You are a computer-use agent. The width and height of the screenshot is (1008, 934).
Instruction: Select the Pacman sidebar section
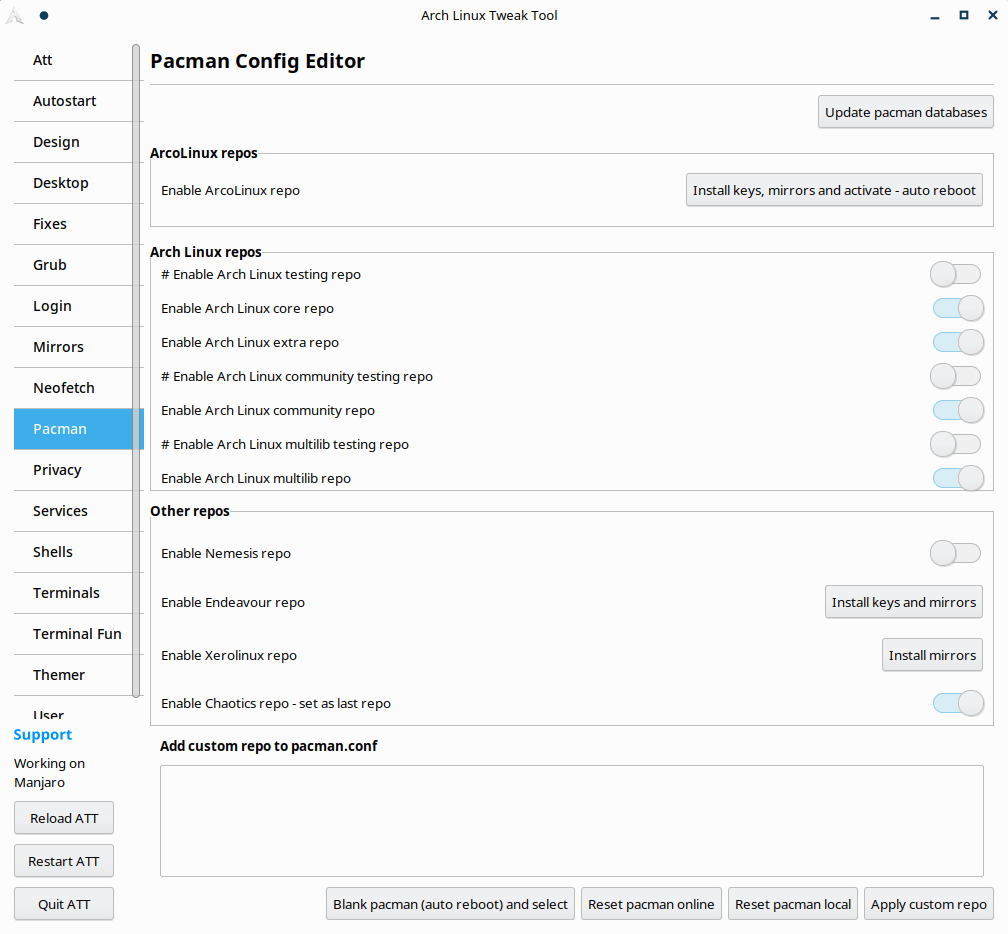click(x=73, y=429)
